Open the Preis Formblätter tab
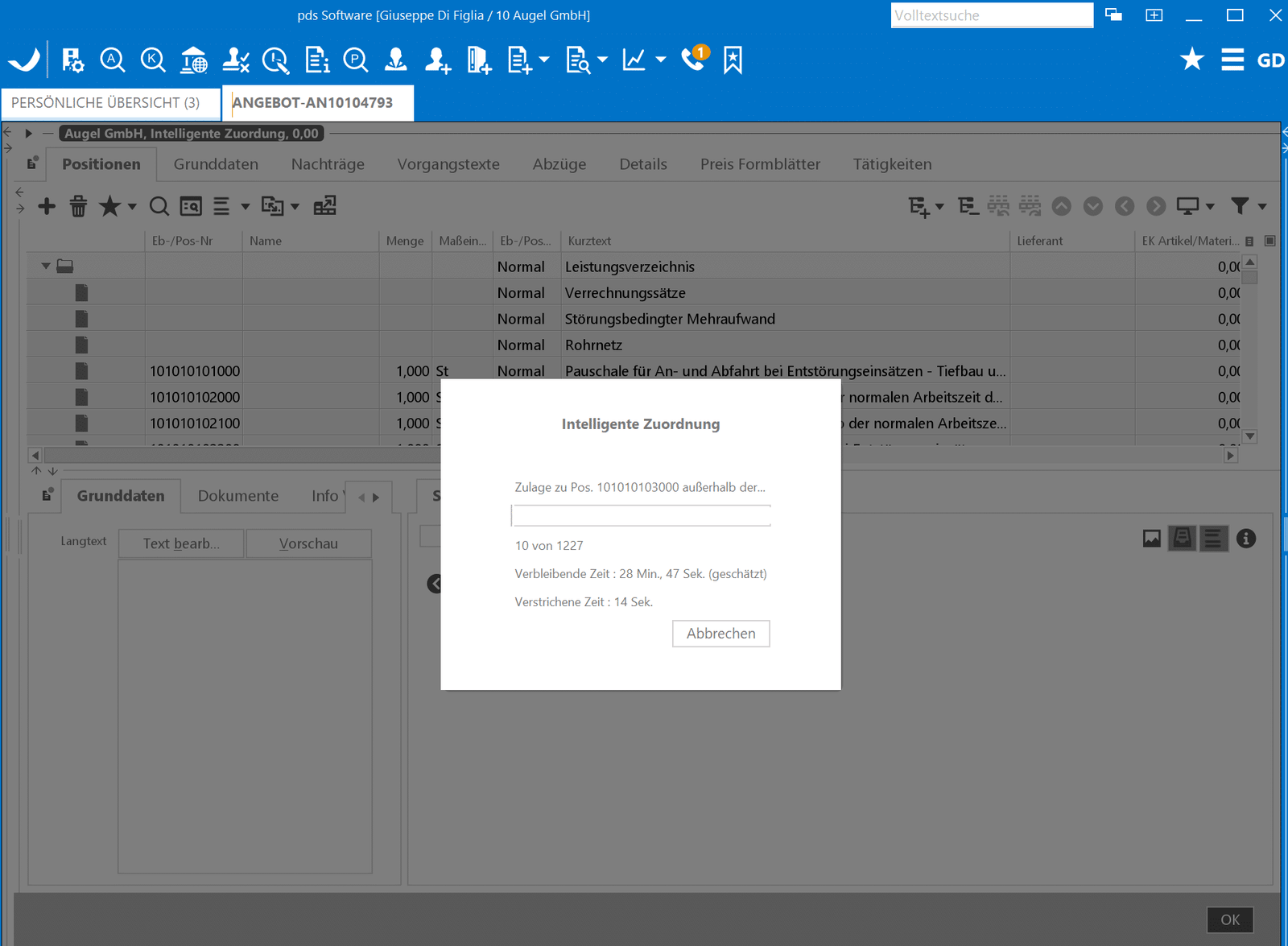 [x=759, y=164]
